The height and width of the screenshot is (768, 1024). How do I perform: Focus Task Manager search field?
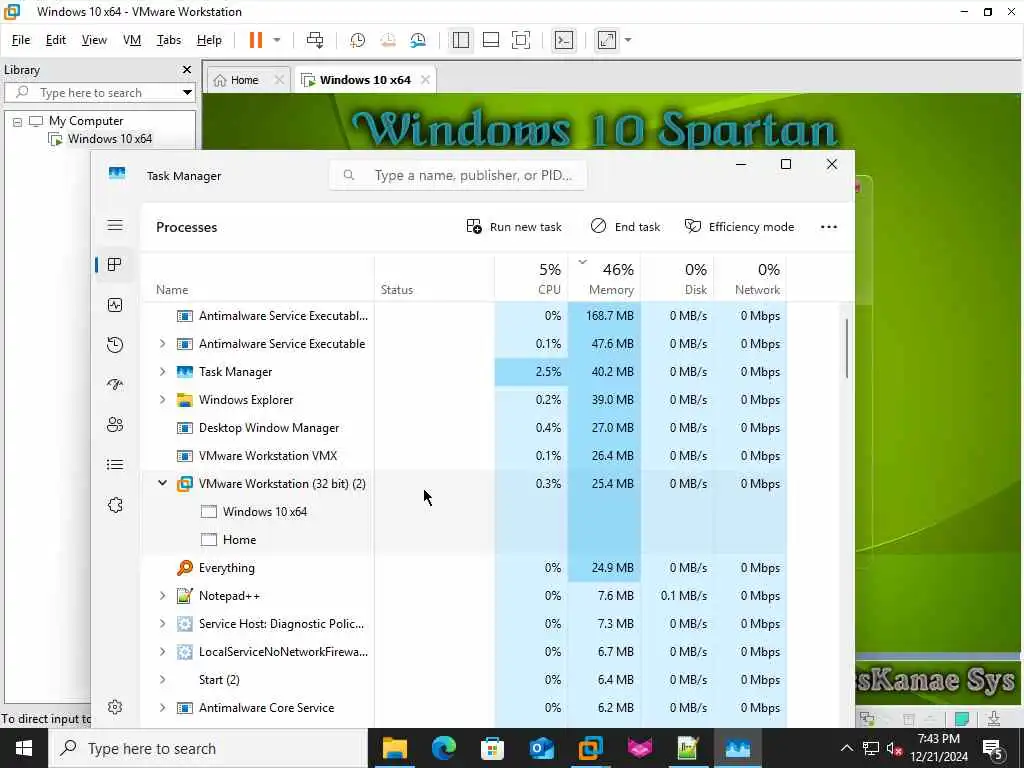coord(458,175)
